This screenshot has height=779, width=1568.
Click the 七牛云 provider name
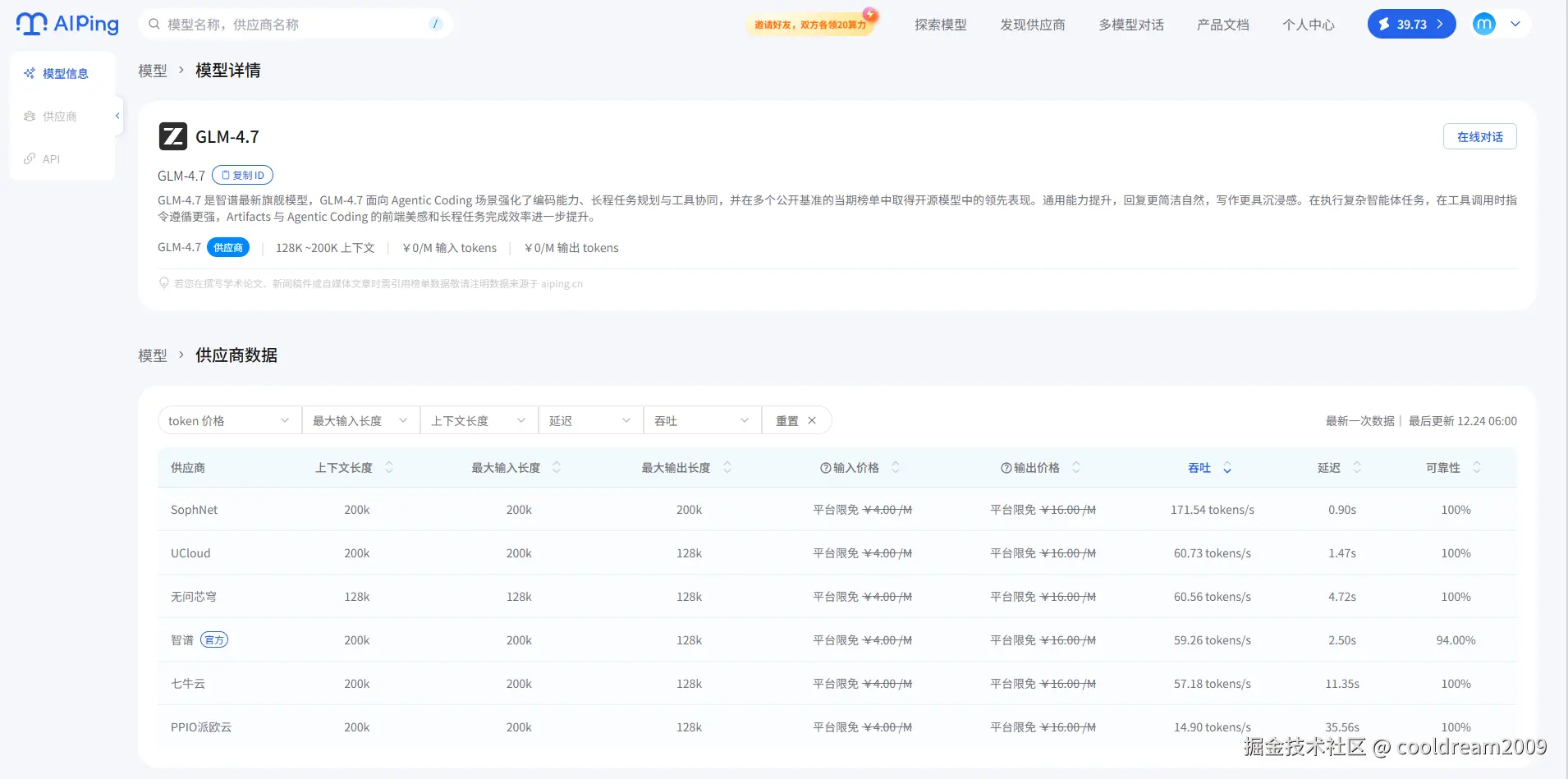[188, 684]
